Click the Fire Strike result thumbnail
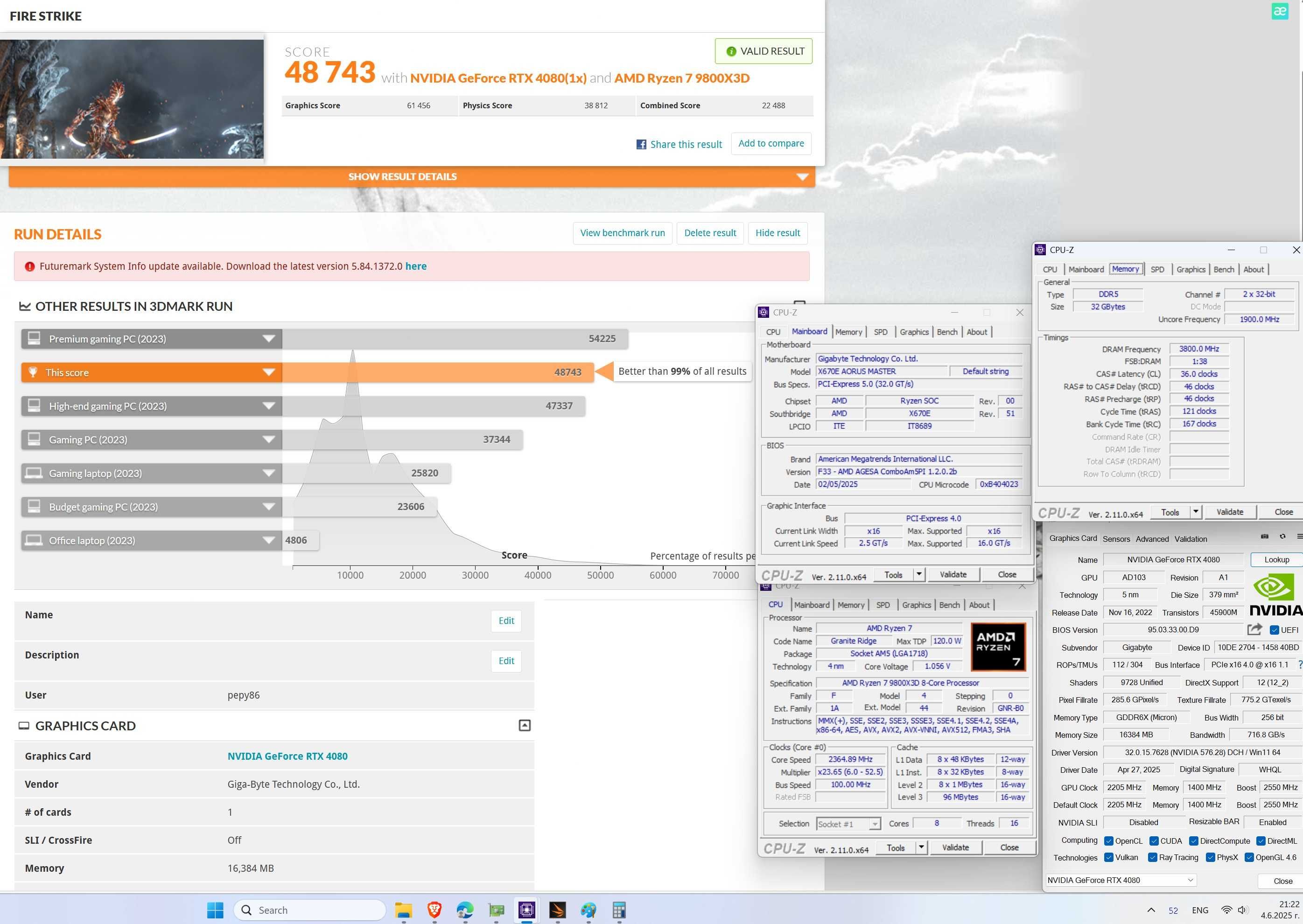Image resolution: width=1303 pixels, height=924 pixels. (132, 99)
